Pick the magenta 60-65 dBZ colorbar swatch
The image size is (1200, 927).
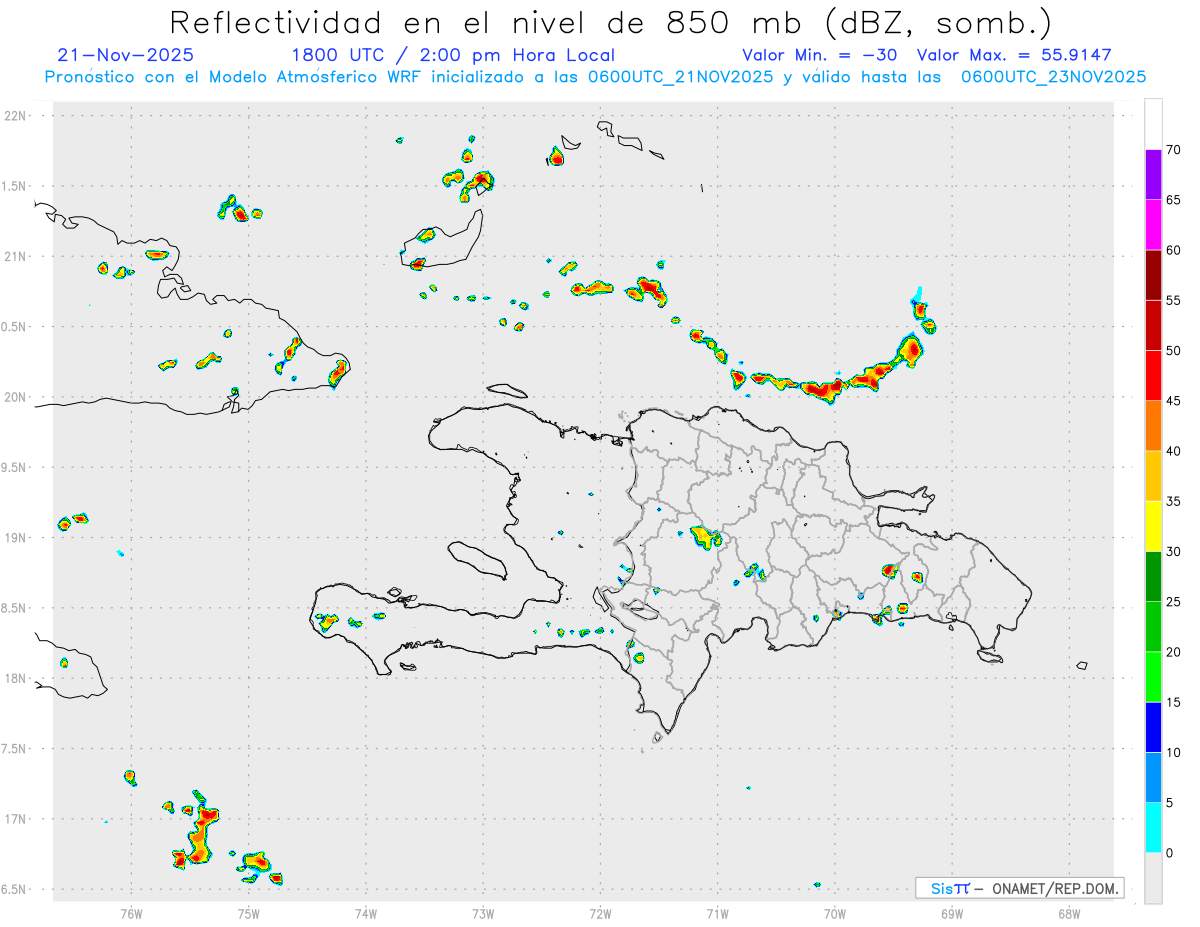1153,224
